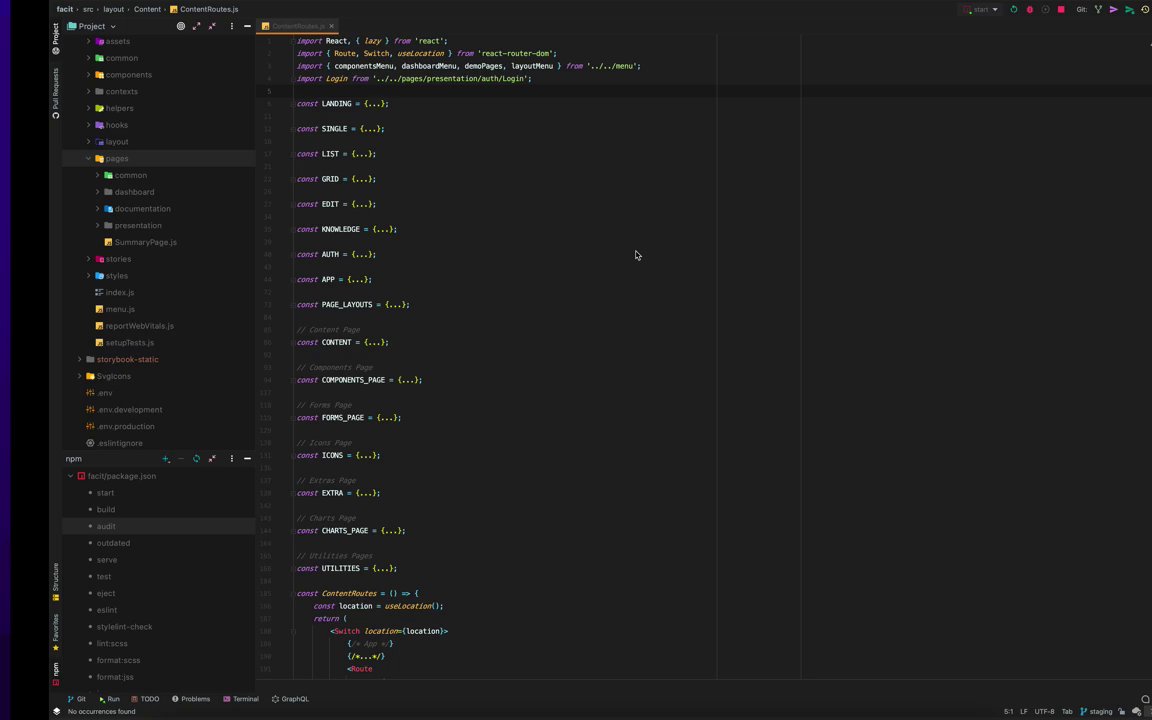Close the ContentRoutes.js tab
Viewport: 1152px width, 720px height.
331,26
